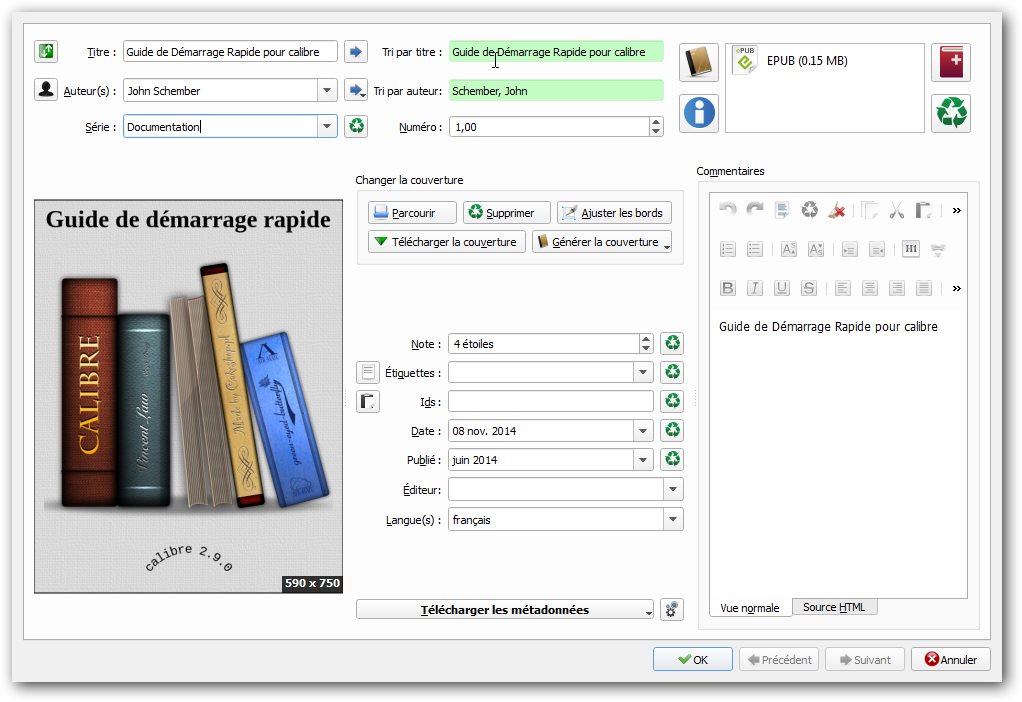The image size is (1022, 702).
Task: Select the Vue normale tab
Action: (749, 608)
